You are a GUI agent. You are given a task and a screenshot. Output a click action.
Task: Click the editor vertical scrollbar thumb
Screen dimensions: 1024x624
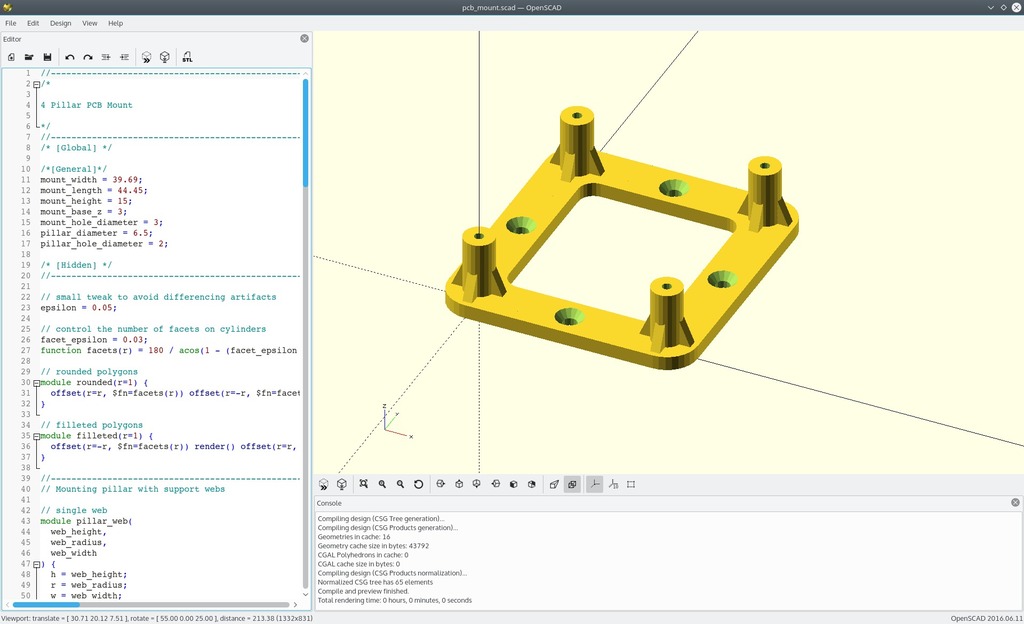pos(305,133)
